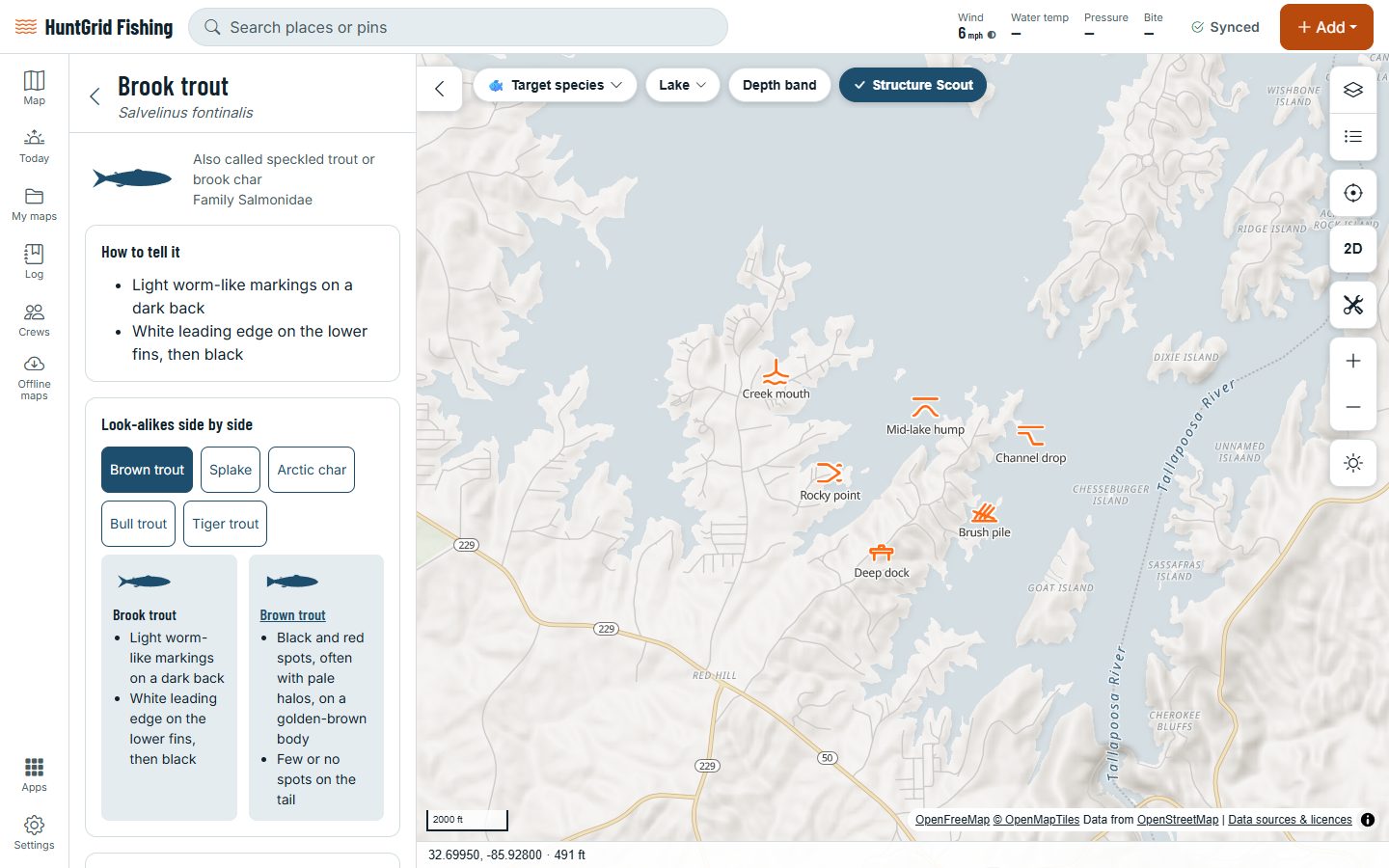1389x868 pixels.
Task: Click the 2000 ft scale bar
Action: pos(467,820)
